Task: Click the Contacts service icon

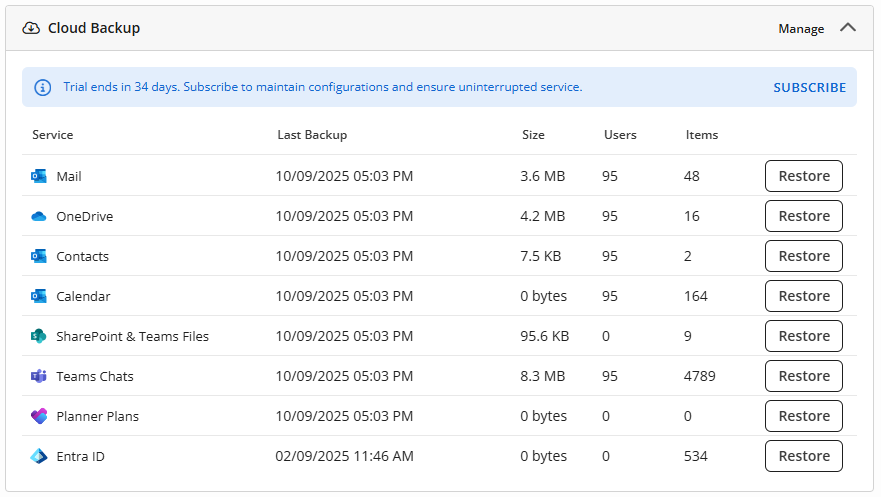Action: [39, 256]
